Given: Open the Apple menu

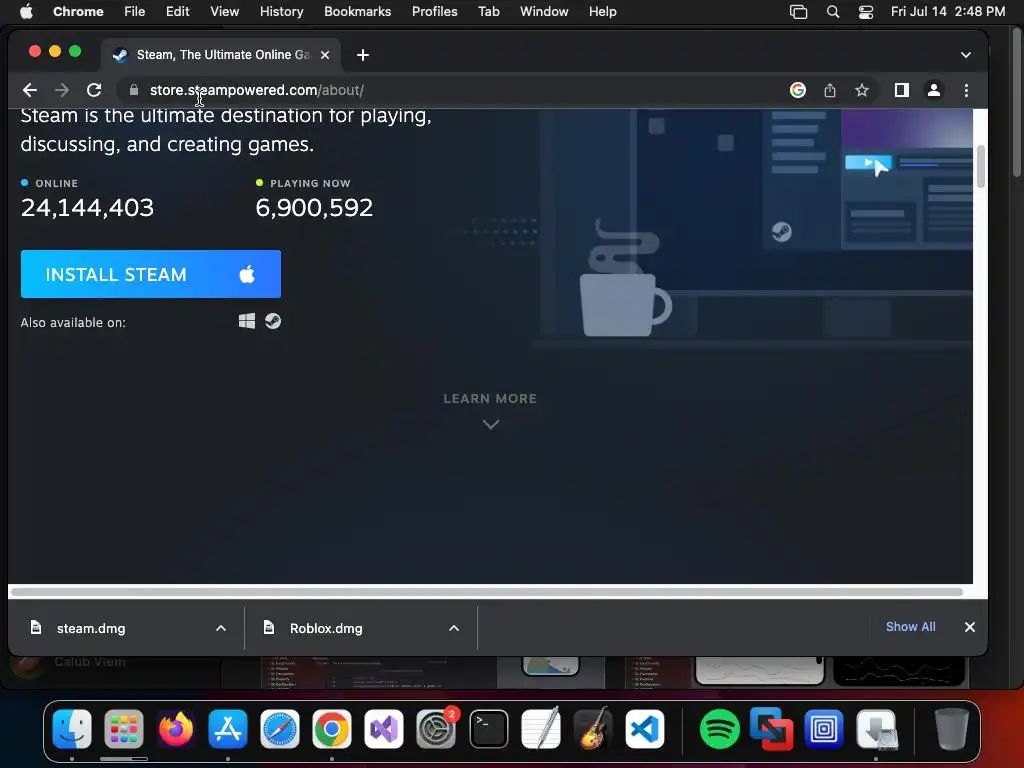Looking at the screenshot, I should pos(26,12).
